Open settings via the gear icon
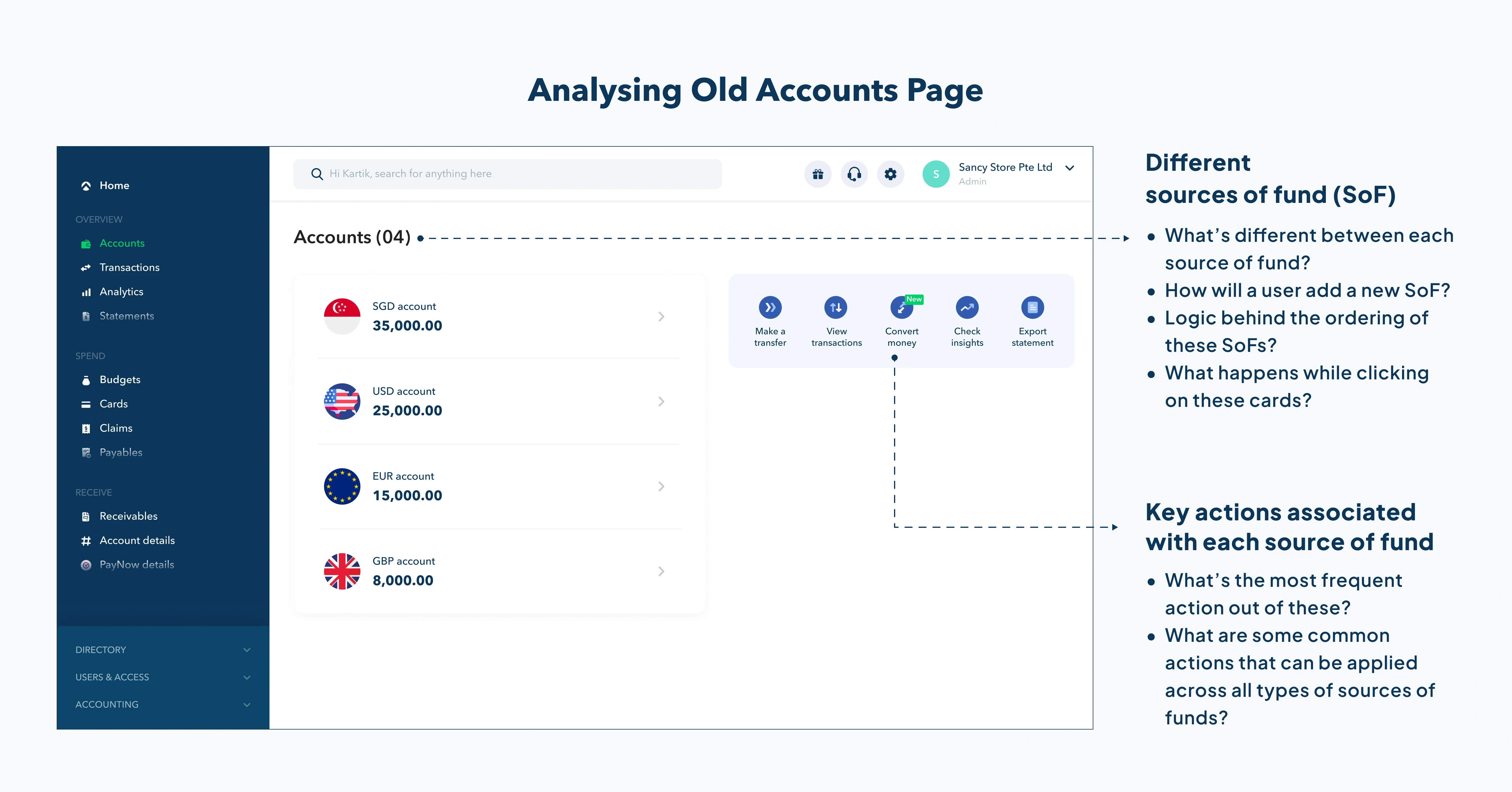1512x792 pixels. point(890,174)
